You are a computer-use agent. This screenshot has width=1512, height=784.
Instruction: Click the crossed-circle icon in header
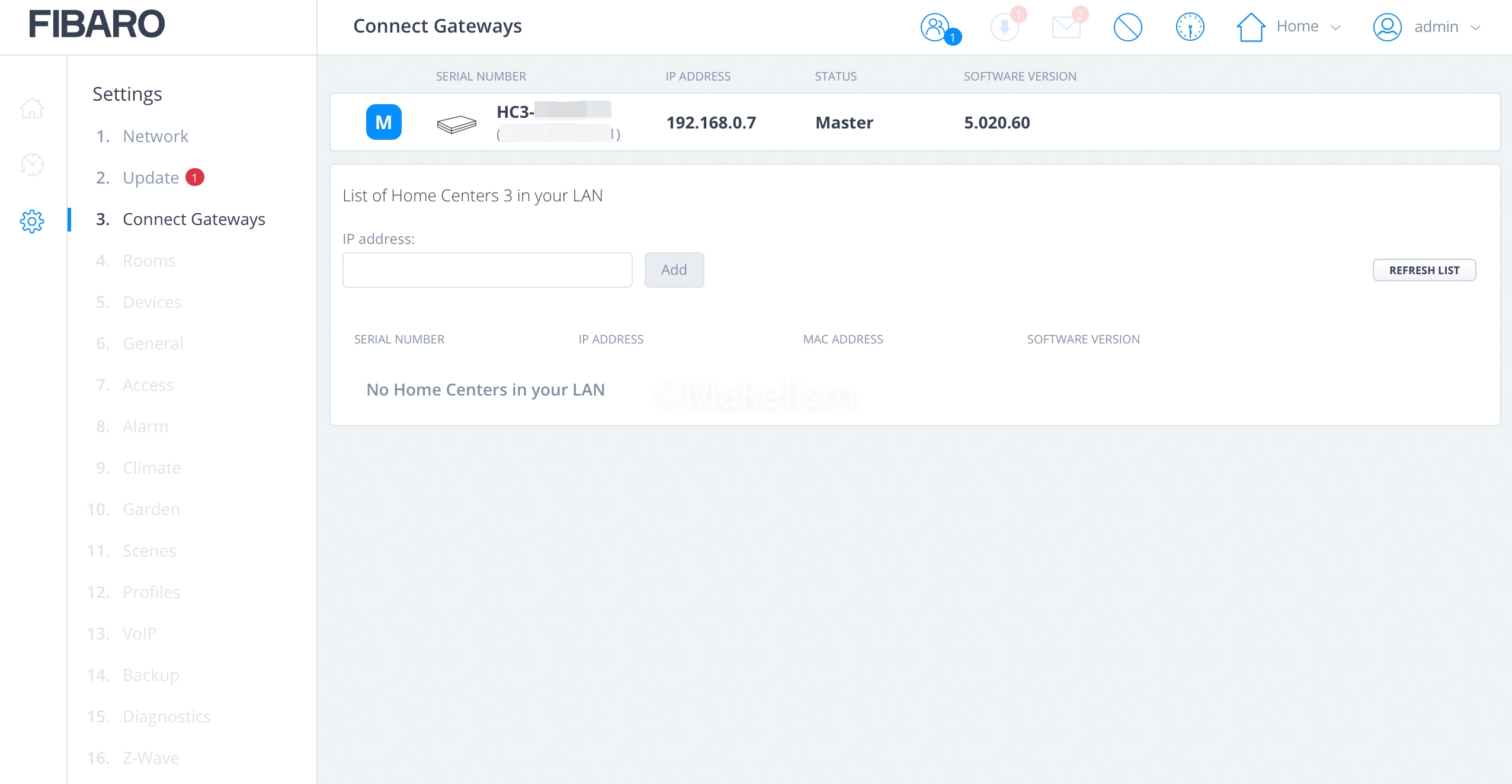pyautogui.click(x=1127, y=27)
